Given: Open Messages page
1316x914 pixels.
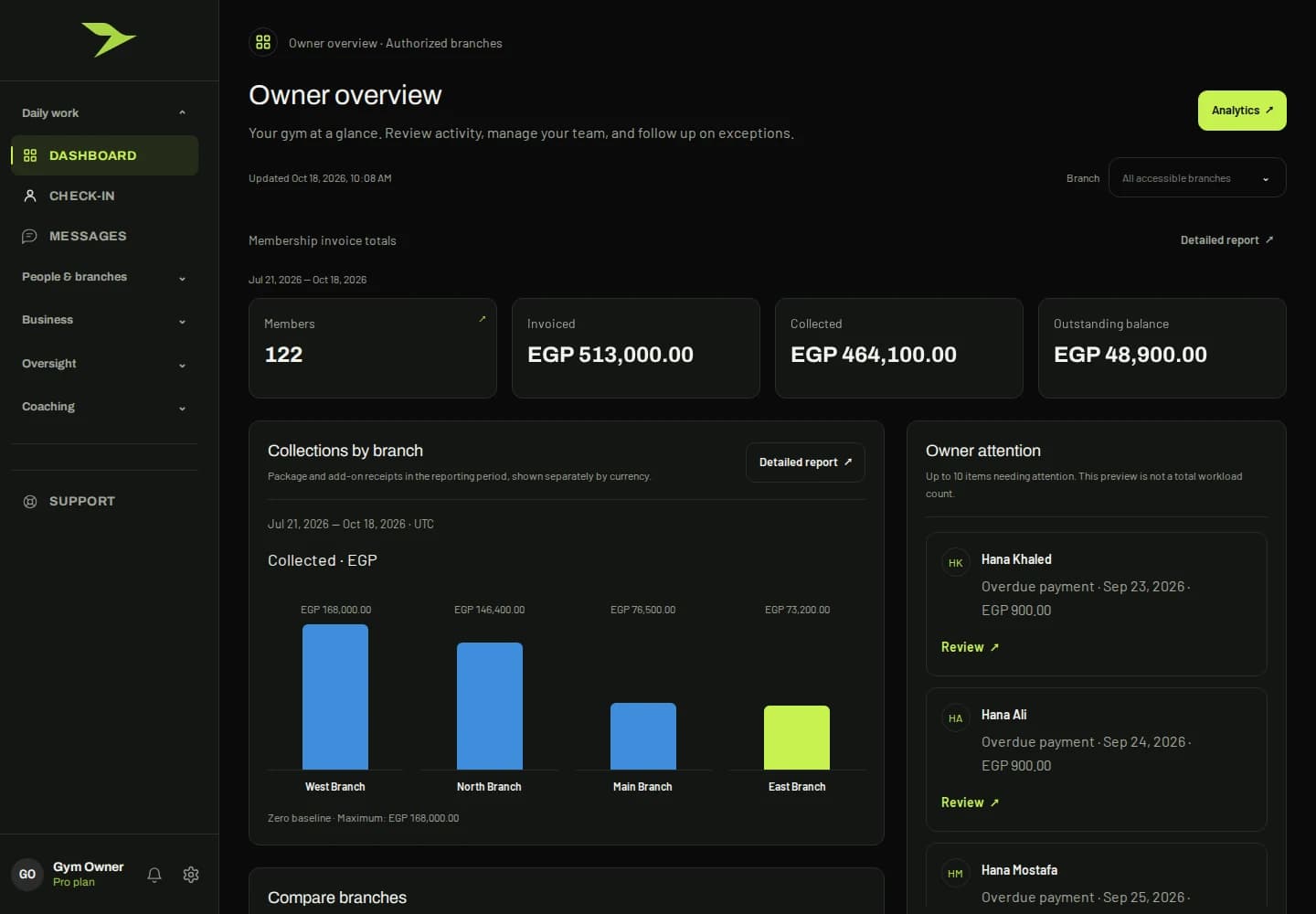Looking at the screenshot, I should tap(104, 236).
